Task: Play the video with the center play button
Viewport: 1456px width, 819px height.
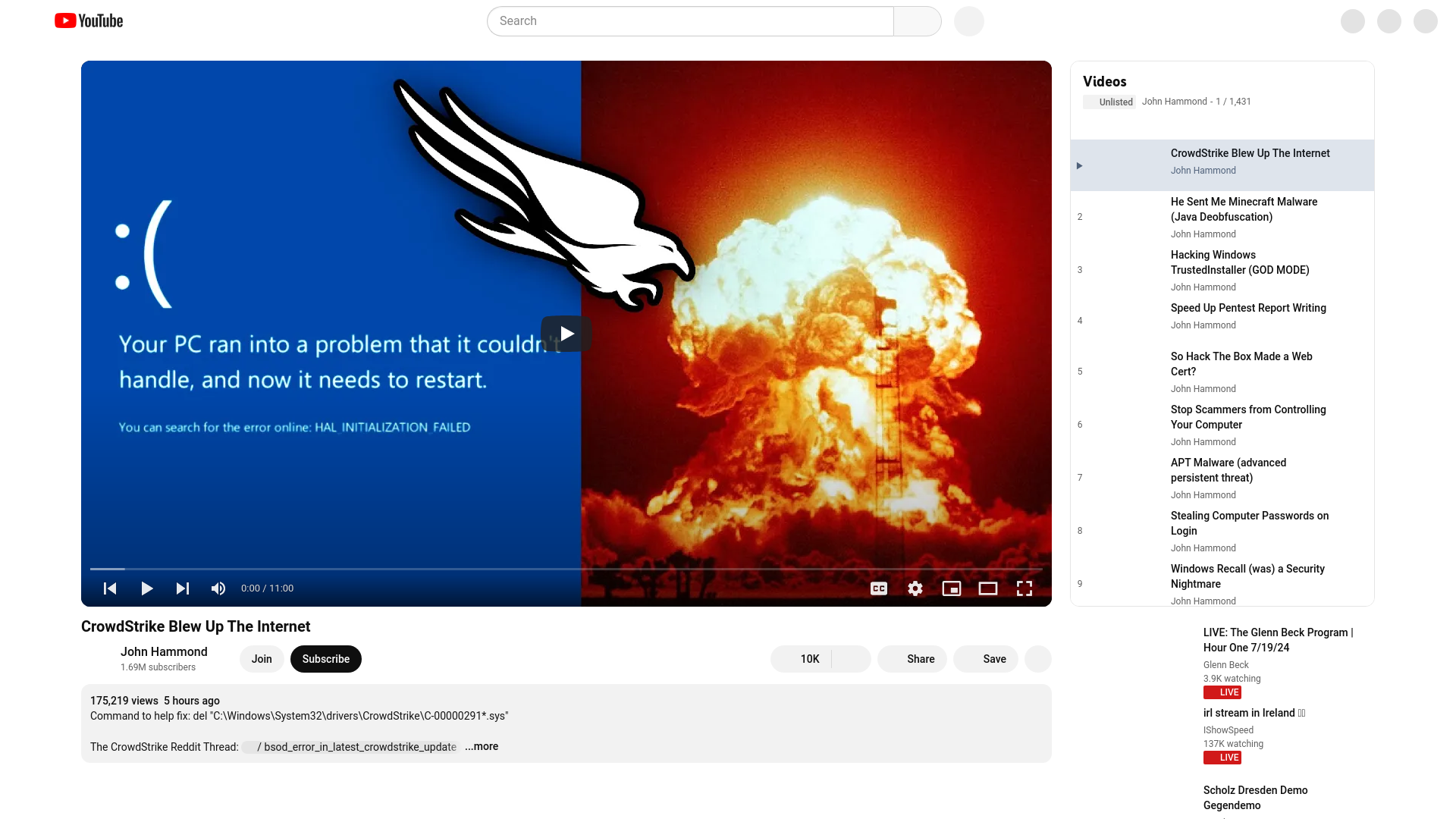Action: pos(566,334)
